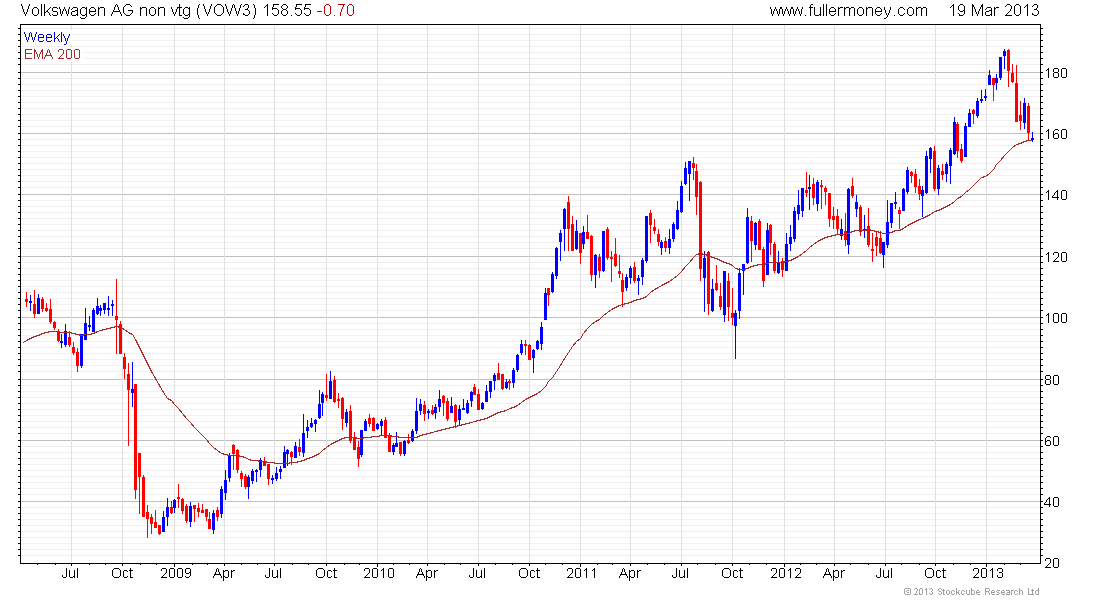Click the 40 price axis label
The width and height of the screenshot is (1100, 600).
[x=1052, y=502]
